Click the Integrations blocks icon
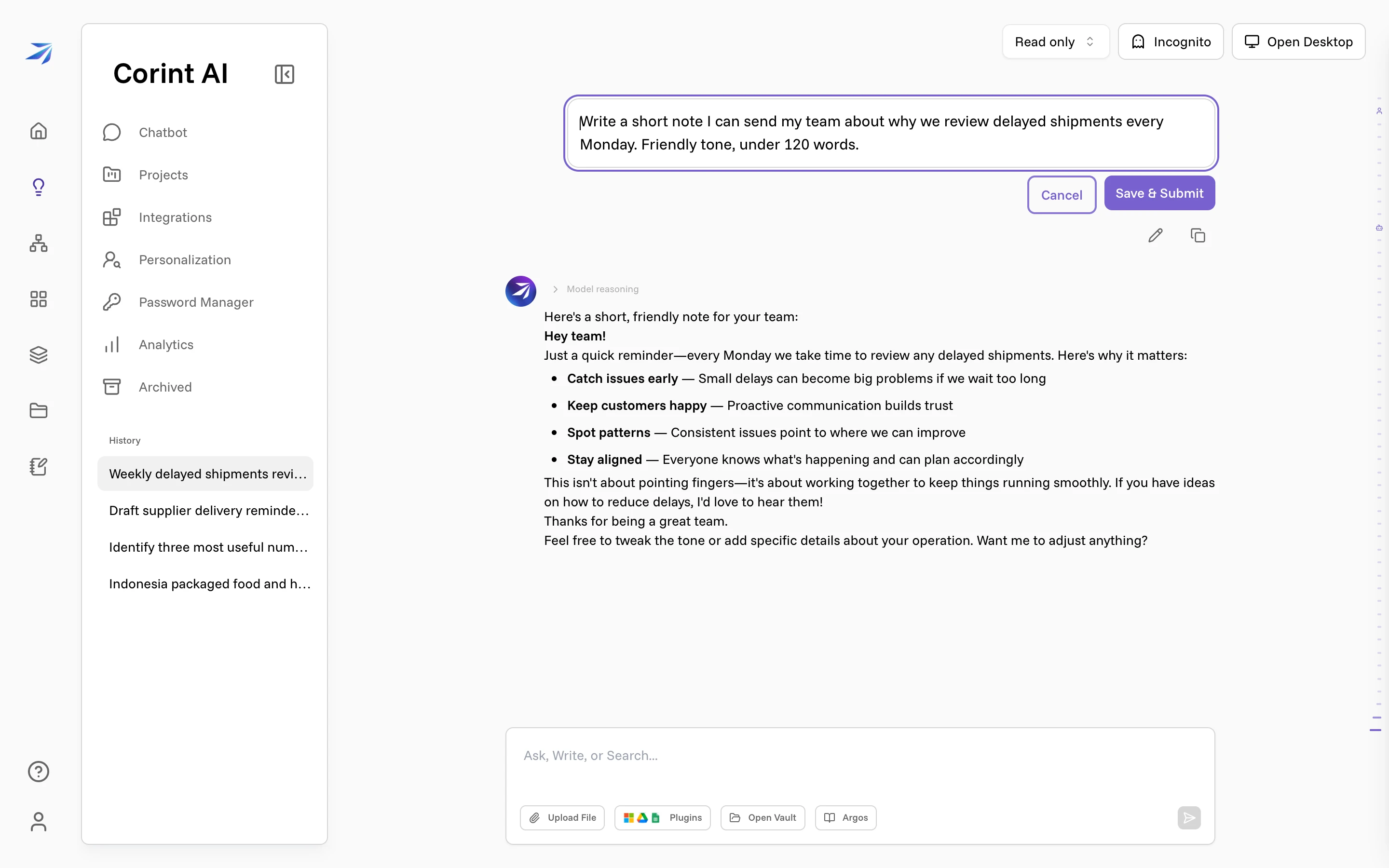Viewport: 1389px width, 868px height. (112, 217)
